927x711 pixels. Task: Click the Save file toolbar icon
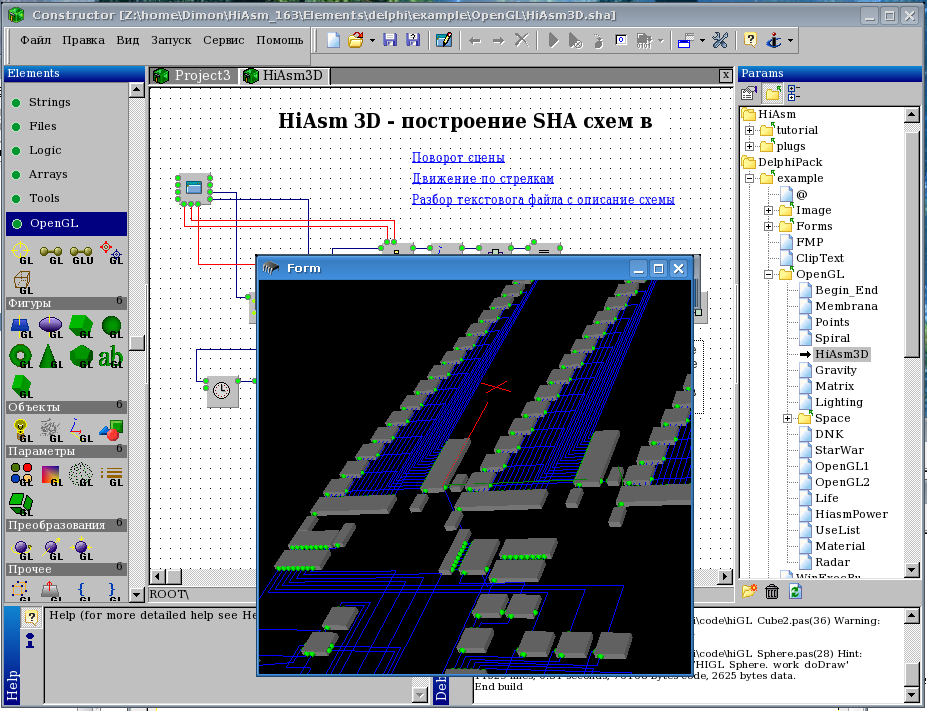[389, 40]
